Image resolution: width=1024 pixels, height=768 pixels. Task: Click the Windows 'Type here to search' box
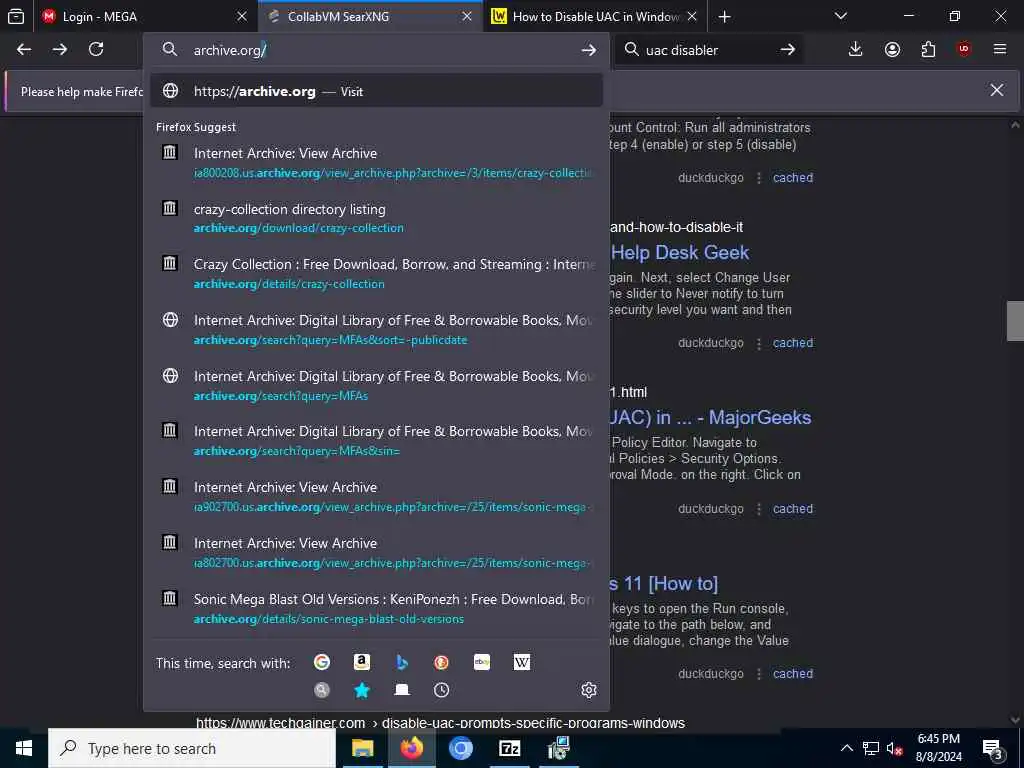pyautogui.click(x=192, y=748)
